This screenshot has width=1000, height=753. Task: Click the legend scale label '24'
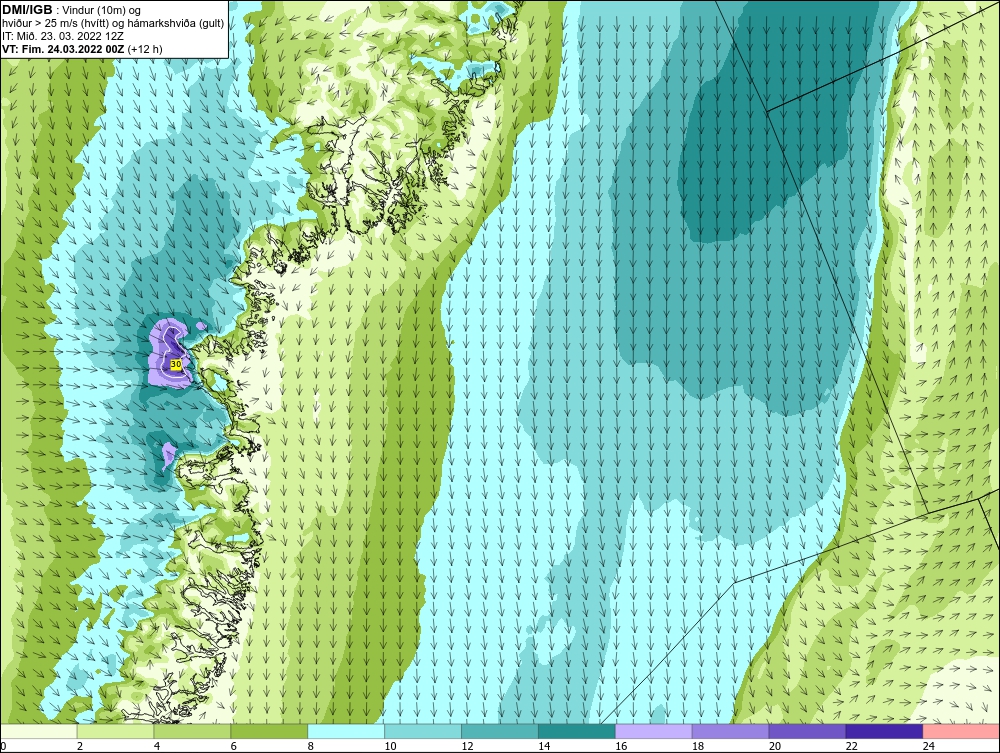929,746
